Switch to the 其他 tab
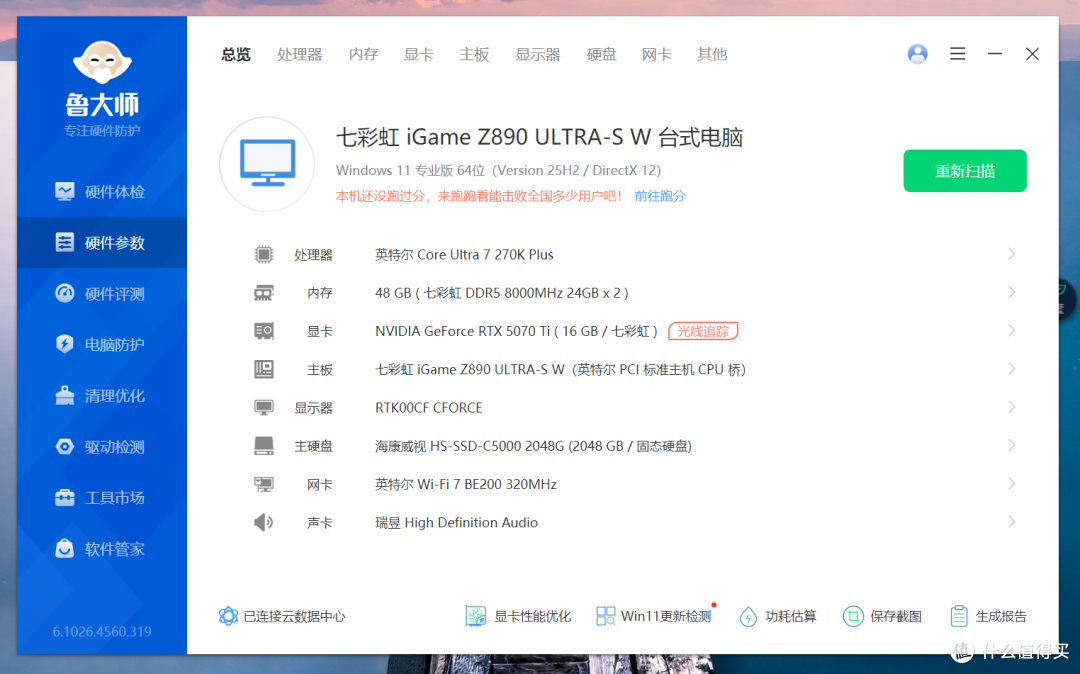 [x=712, y=54]
